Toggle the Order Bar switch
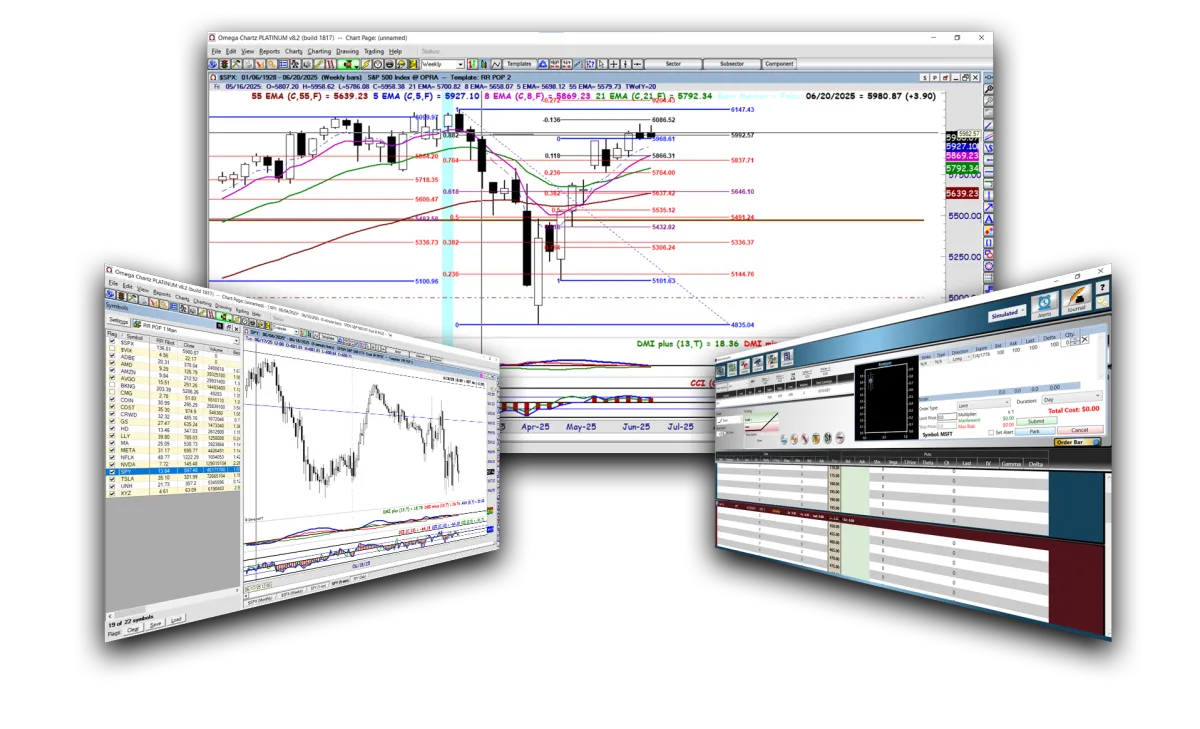 (x=1078, y=442)
